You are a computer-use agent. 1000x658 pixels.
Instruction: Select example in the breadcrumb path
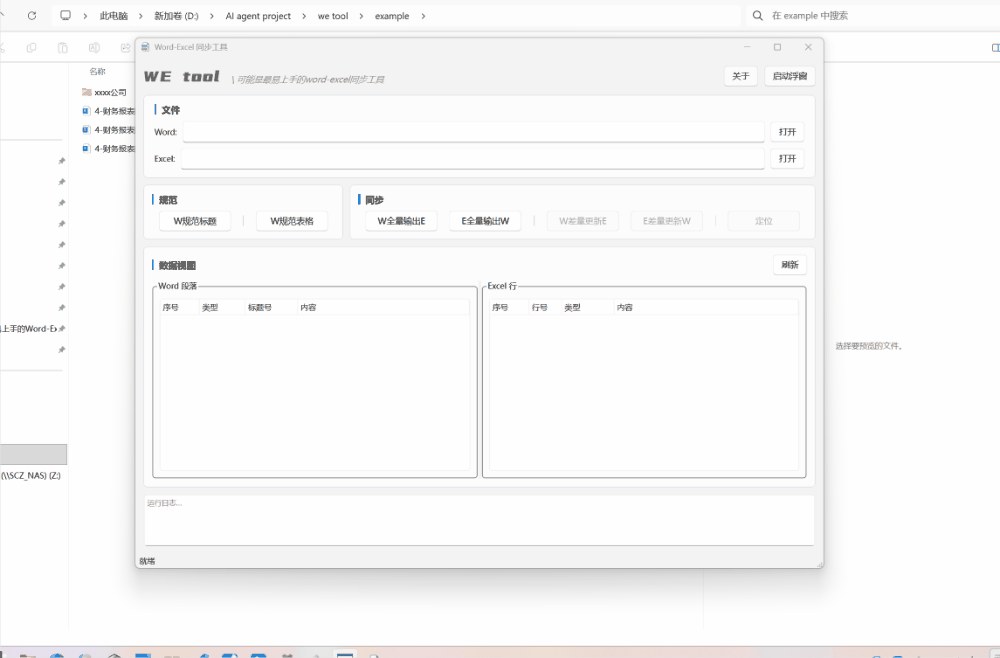[392, 16]
